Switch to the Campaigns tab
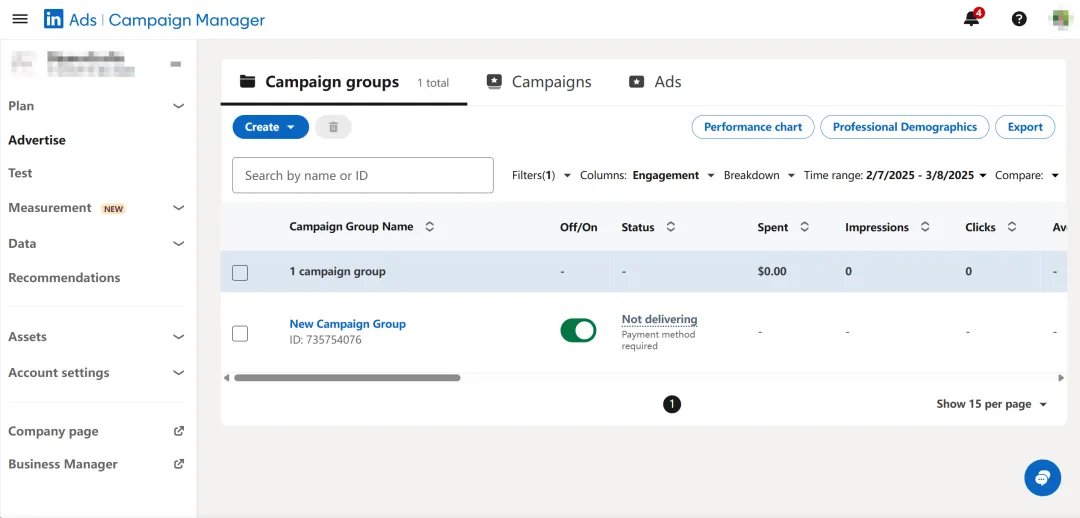 [539, 82]
